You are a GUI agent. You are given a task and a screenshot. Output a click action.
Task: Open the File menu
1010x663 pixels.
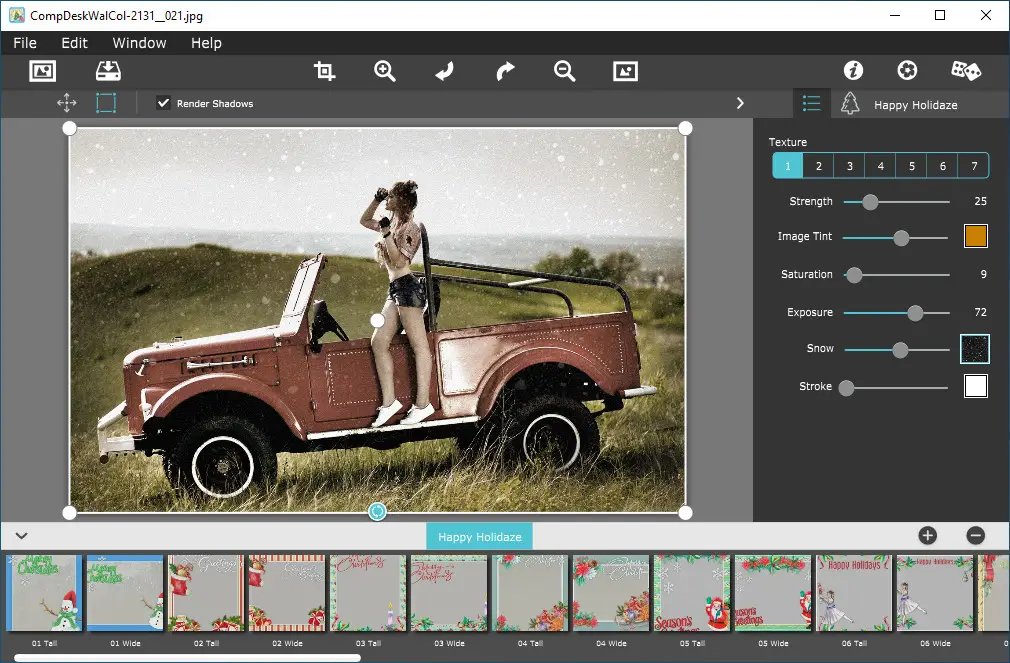coord(25,43)
